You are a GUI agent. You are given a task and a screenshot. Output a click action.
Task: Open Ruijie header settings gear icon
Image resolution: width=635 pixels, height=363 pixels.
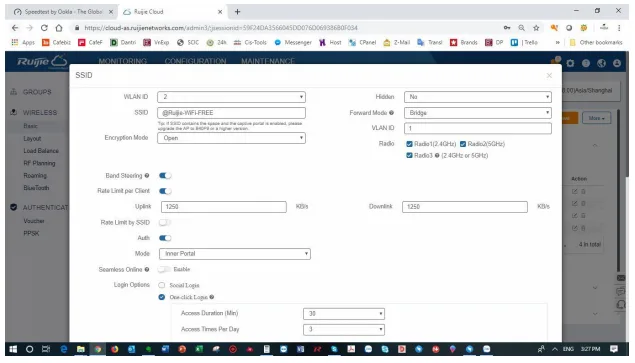tap(570, 63)
